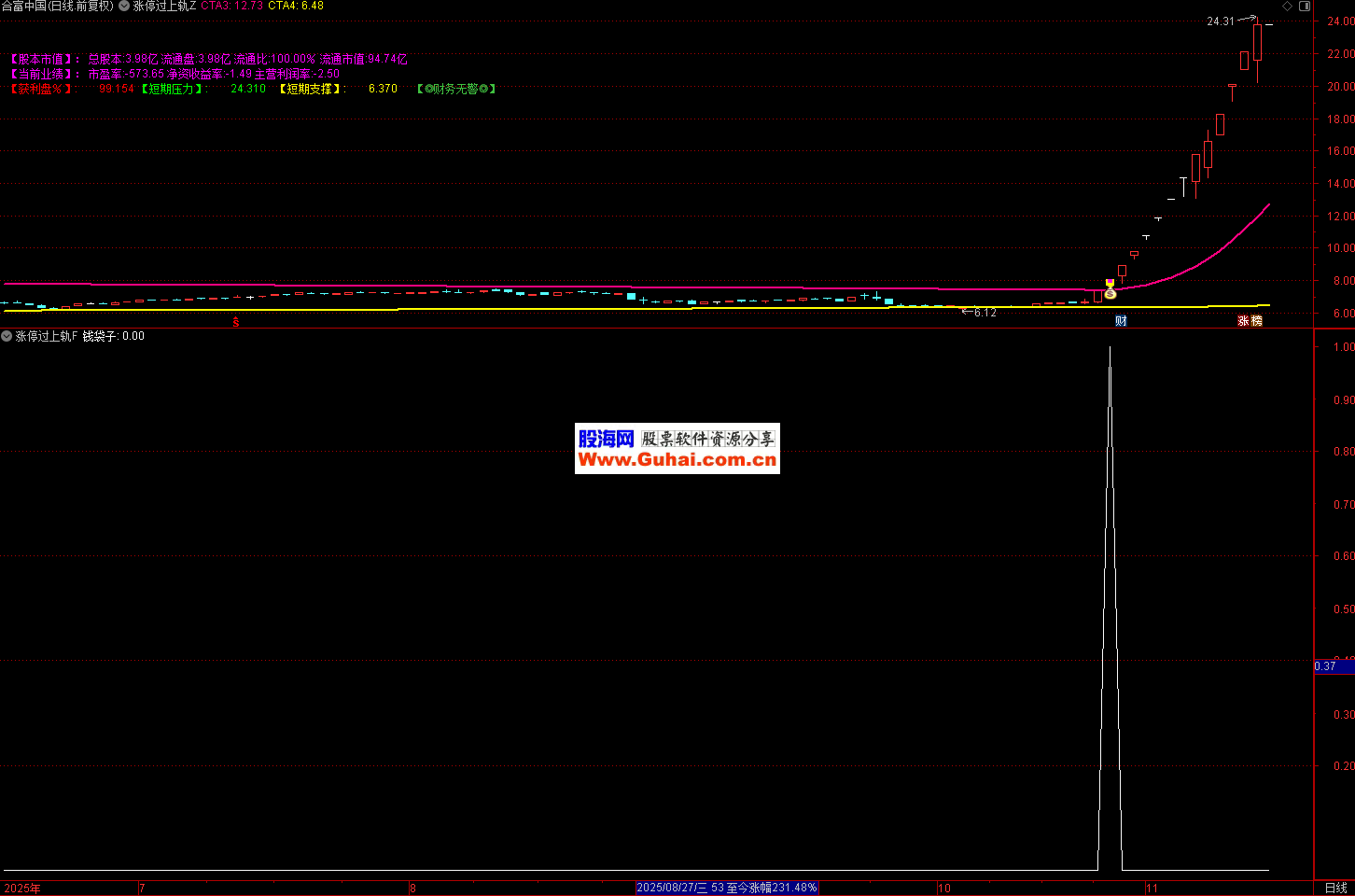Click the red S marker under chart
The width and height of the screenshot is (1355, 896).
(x=236, y=322)
